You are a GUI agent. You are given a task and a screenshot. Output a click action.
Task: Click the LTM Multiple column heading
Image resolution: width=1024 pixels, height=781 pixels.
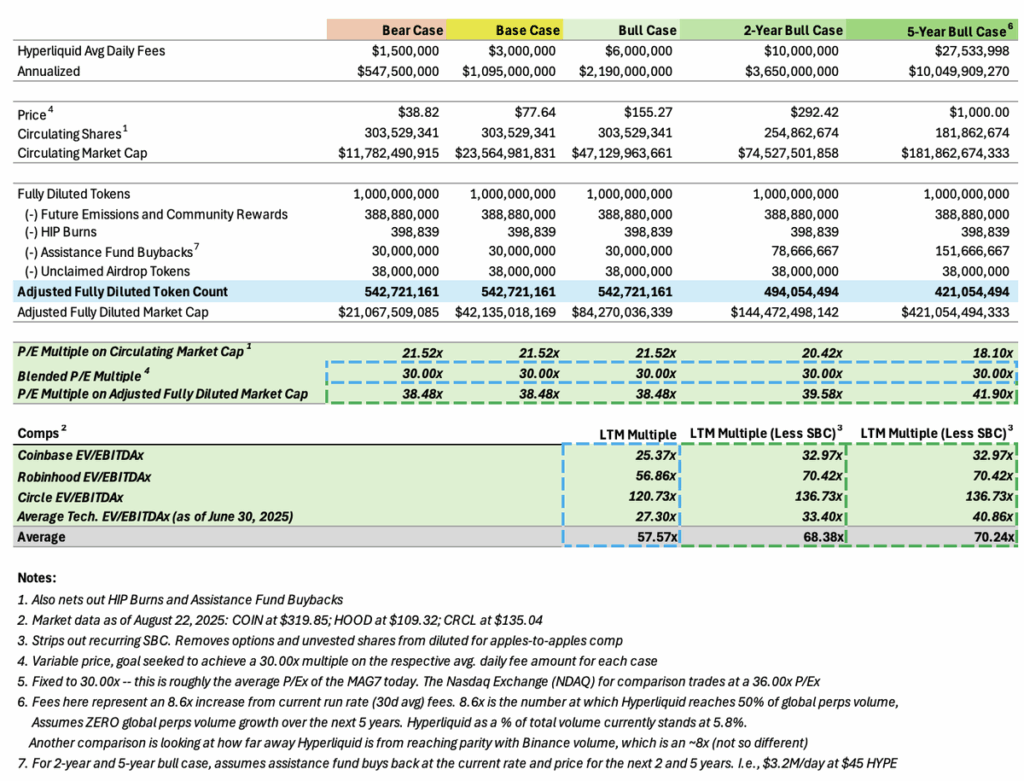click(637, 434)
